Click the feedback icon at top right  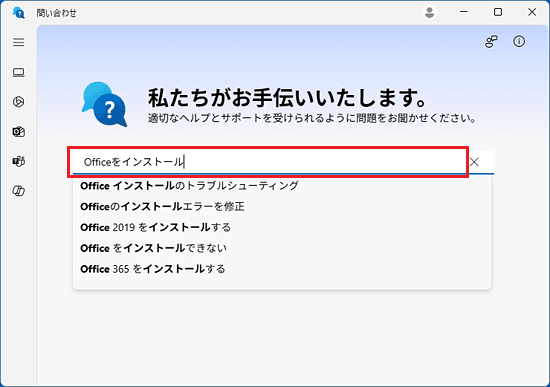(491, 41)
